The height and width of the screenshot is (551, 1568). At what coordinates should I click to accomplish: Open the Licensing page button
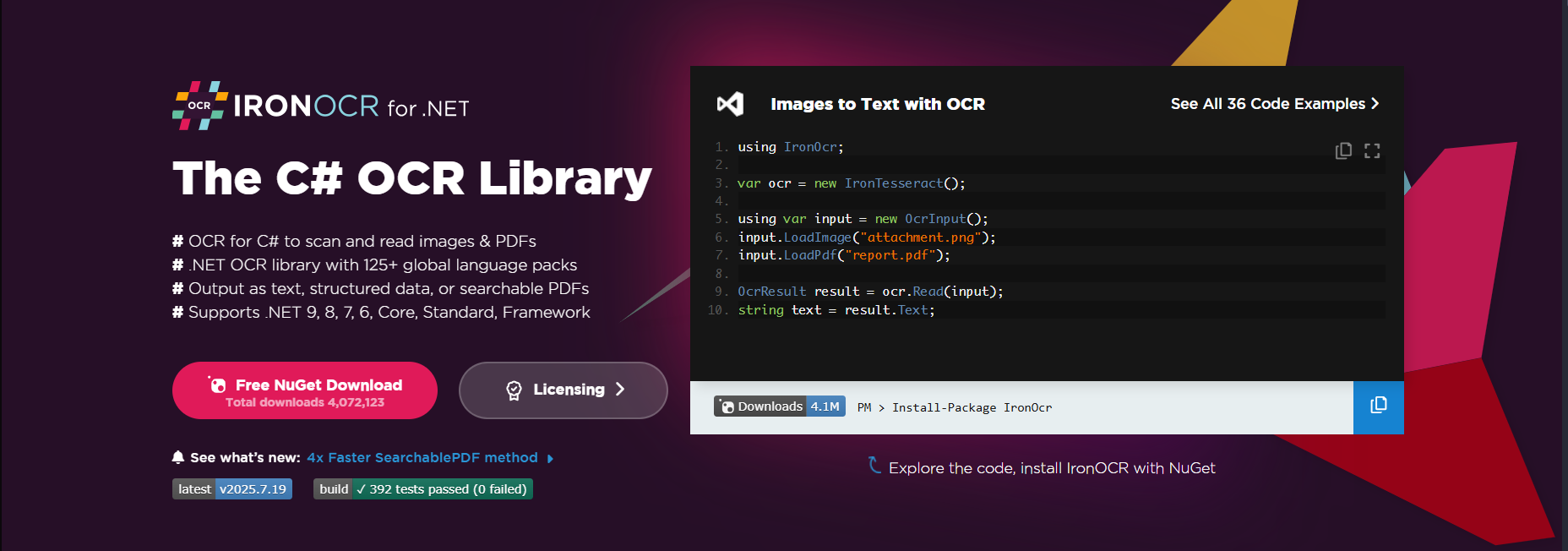pyautogui.click(x=563, y=390)
